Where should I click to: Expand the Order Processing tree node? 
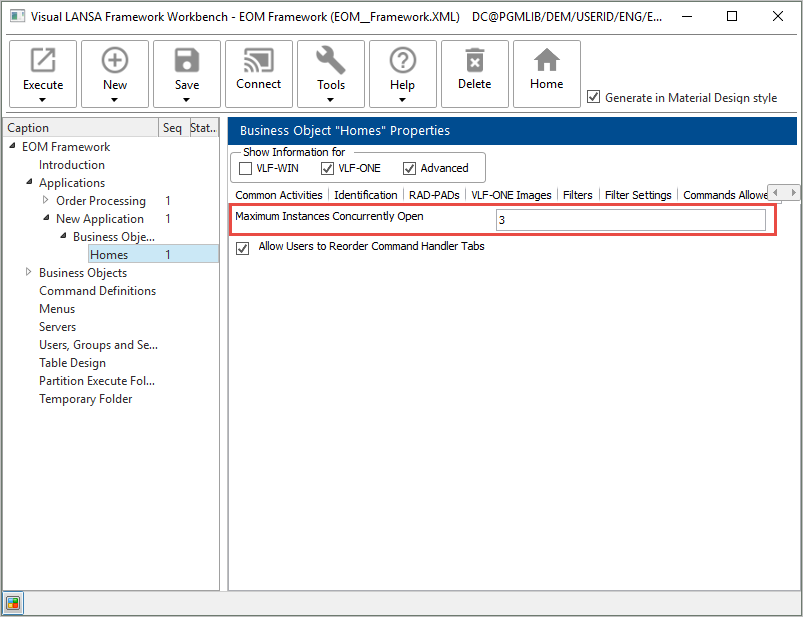tap(46, 201)
